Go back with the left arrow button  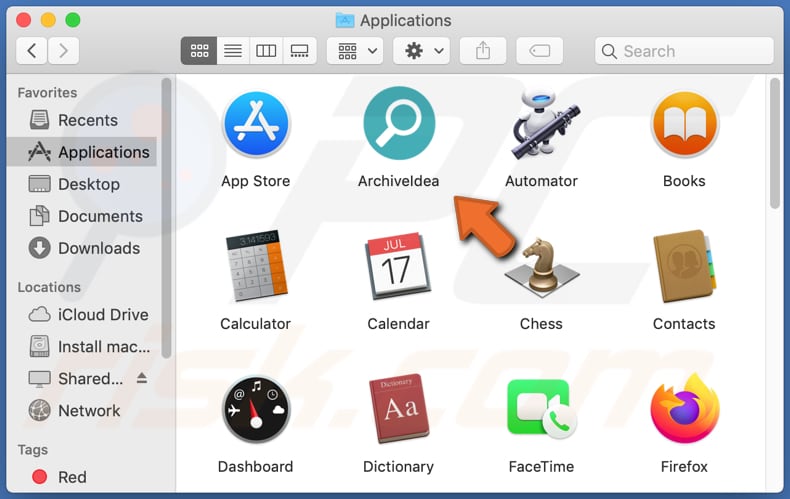tap(32, 51)
